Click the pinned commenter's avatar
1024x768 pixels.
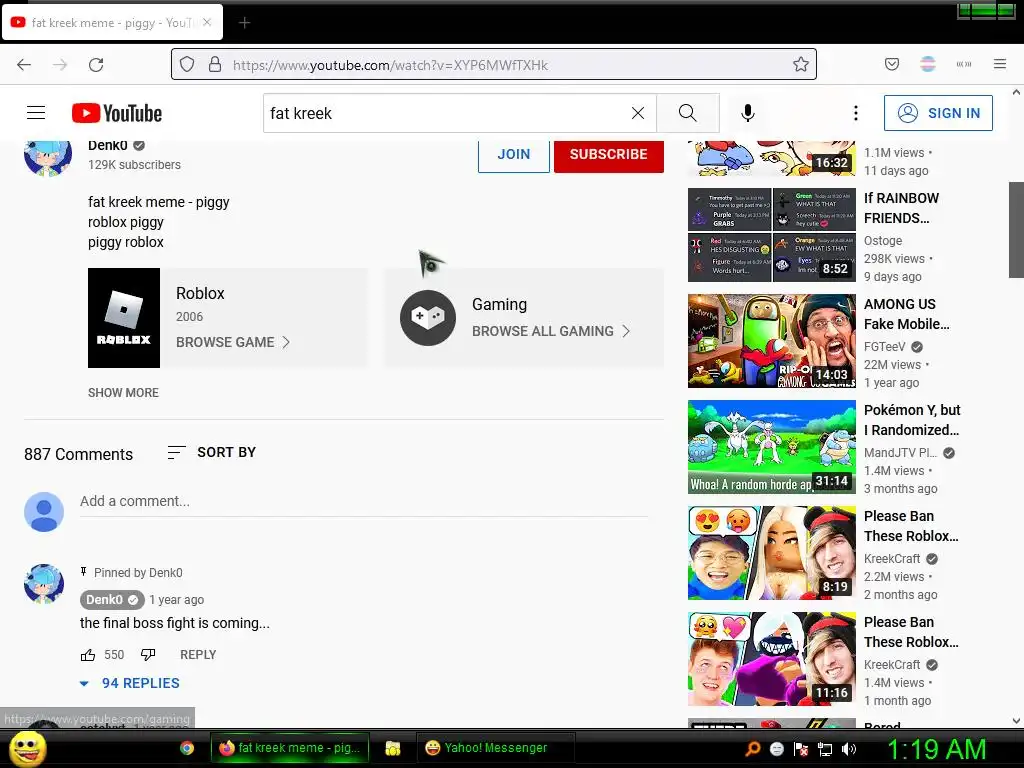[x=44, y=583]
